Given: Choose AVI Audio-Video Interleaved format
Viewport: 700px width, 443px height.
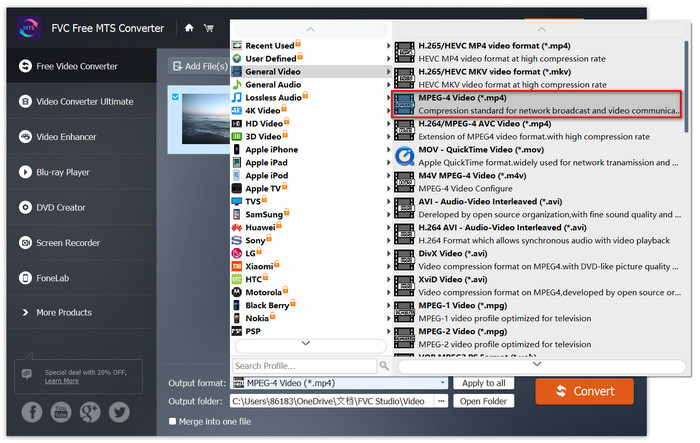Looking at the screenshot, I should click(x=538, y=208).
